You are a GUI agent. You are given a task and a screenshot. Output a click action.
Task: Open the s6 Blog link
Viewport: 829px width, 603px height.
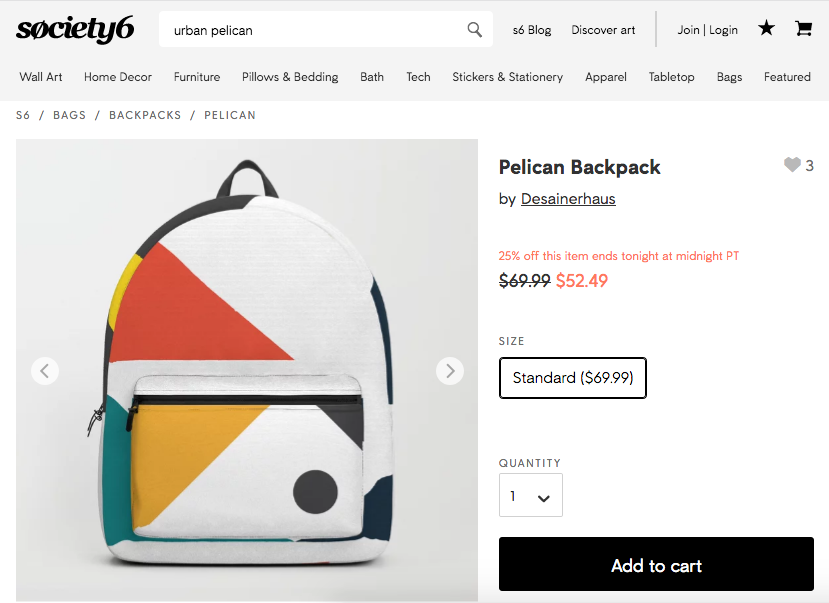click(531, 31)
